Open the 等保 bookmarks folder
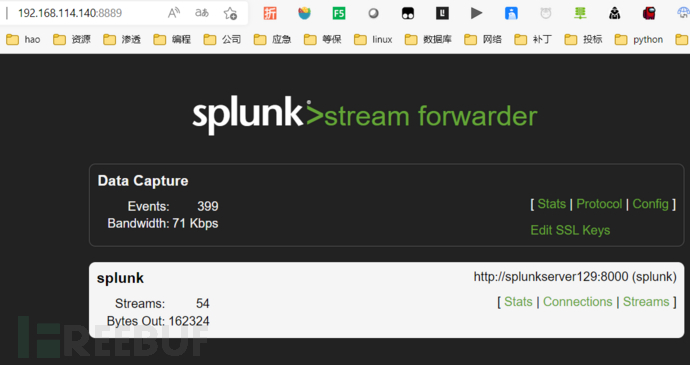This screenshot has height=365, width=690. point(323,40)
